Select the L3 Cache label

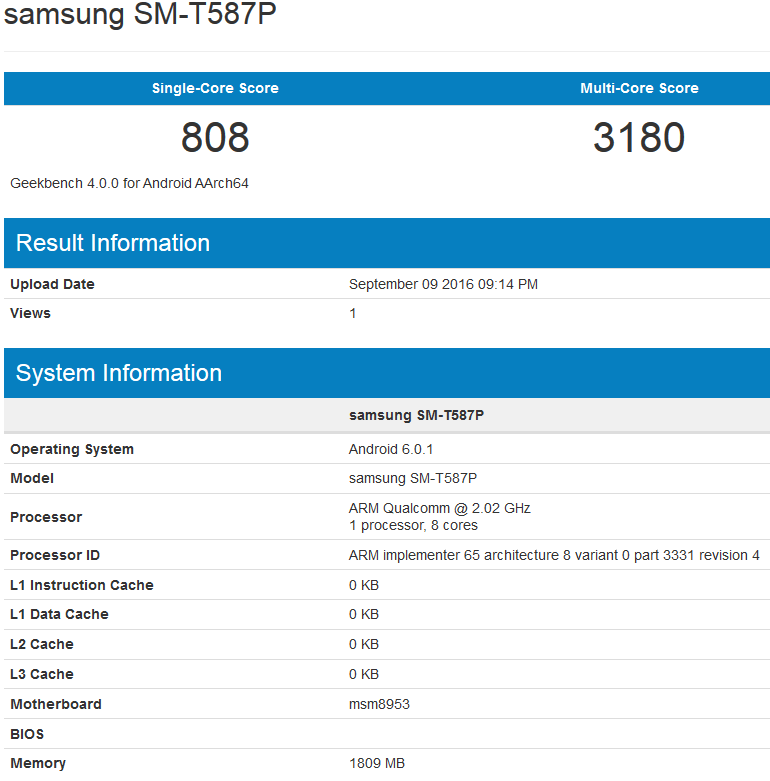pyautogui.click(x=42, y=674)
